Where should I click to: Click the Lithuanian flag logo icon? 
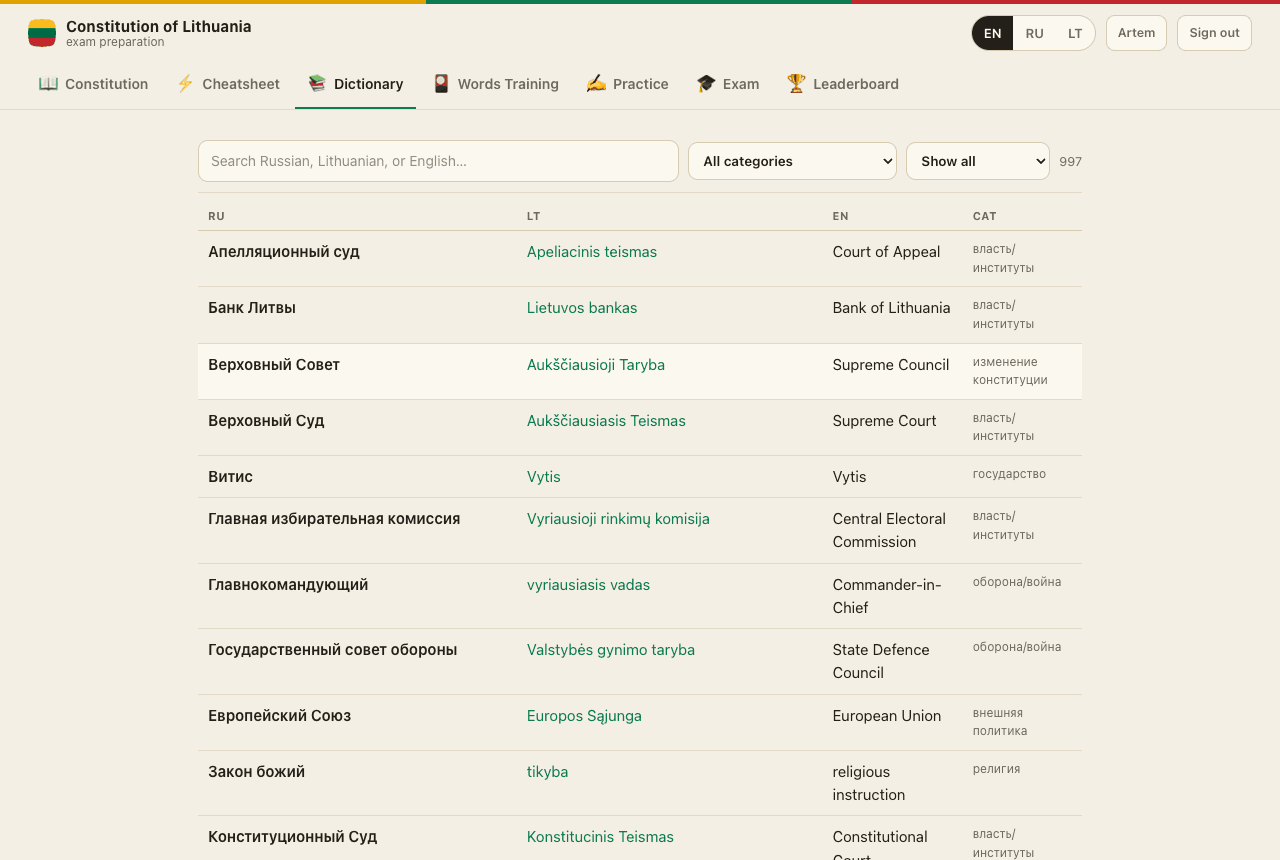[x=42, y=33]
